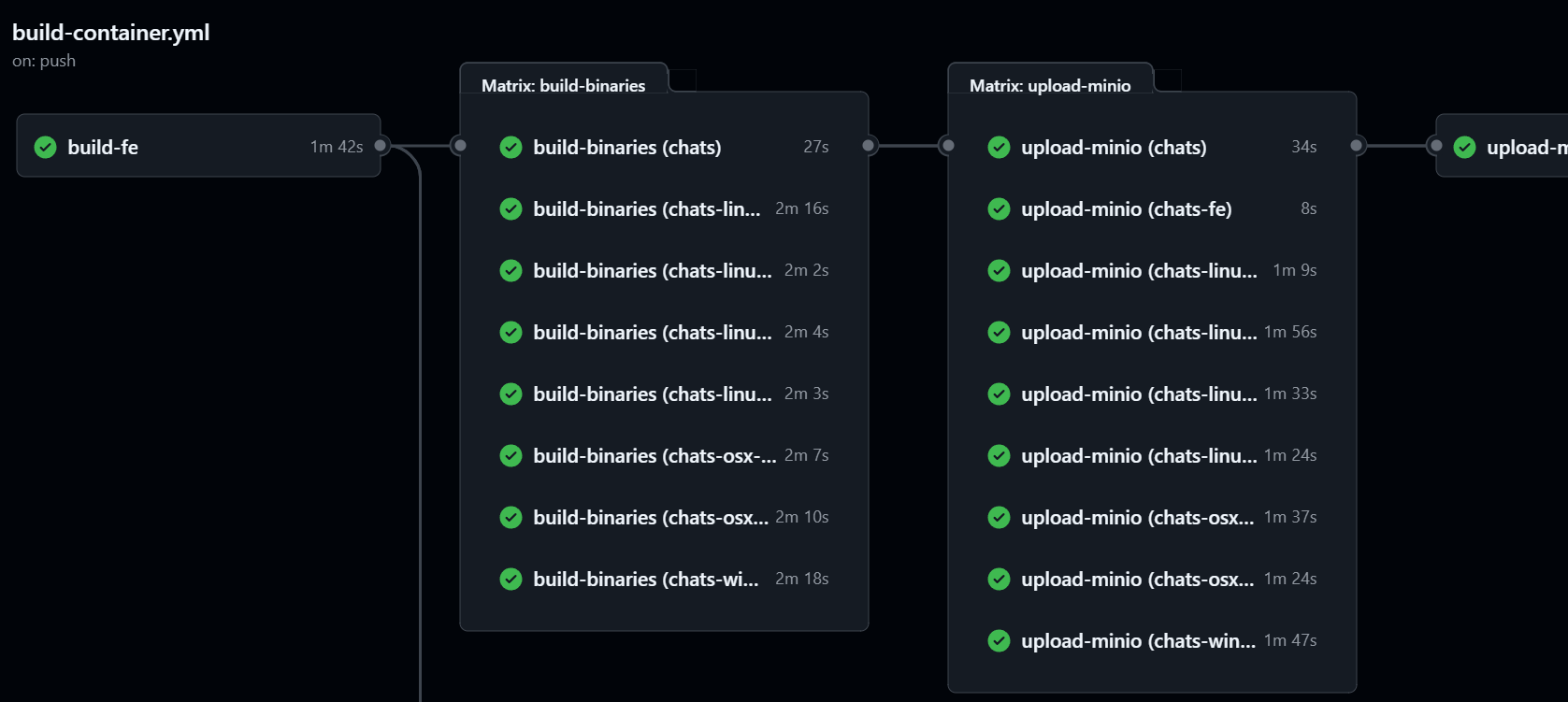1568x702 pixels.
Task: Click check icon of the cut-off job at right edge
Action: click(1465, 147)
